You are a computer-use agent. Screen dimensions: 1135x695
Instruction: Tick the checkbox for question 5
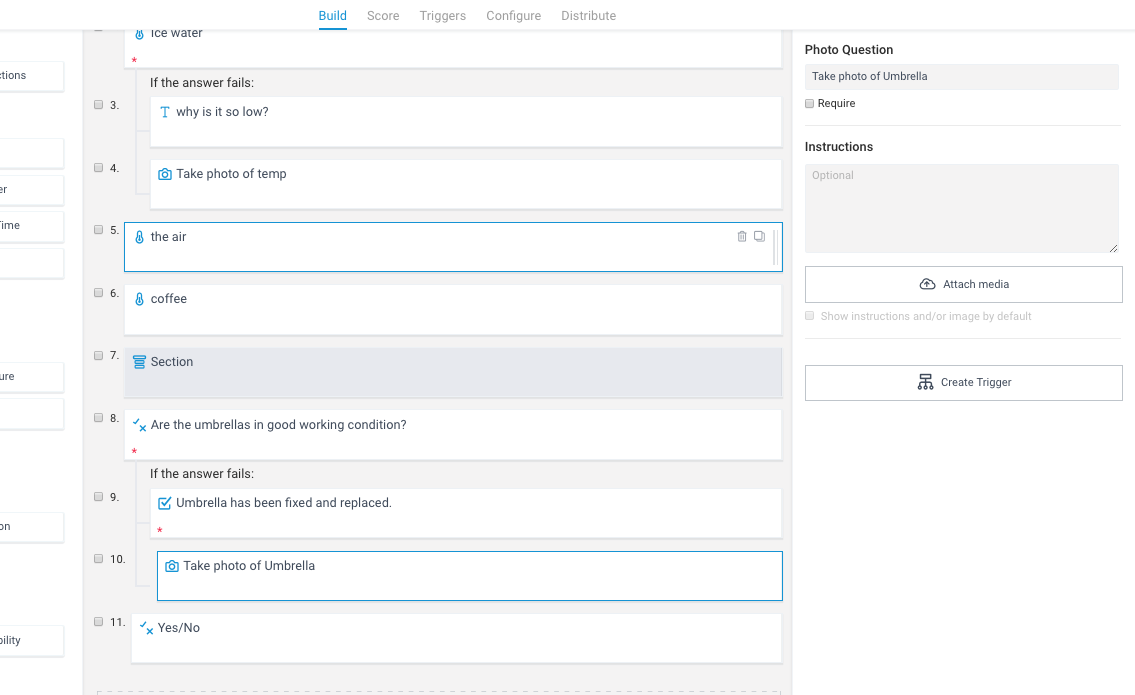pos(98,230)
